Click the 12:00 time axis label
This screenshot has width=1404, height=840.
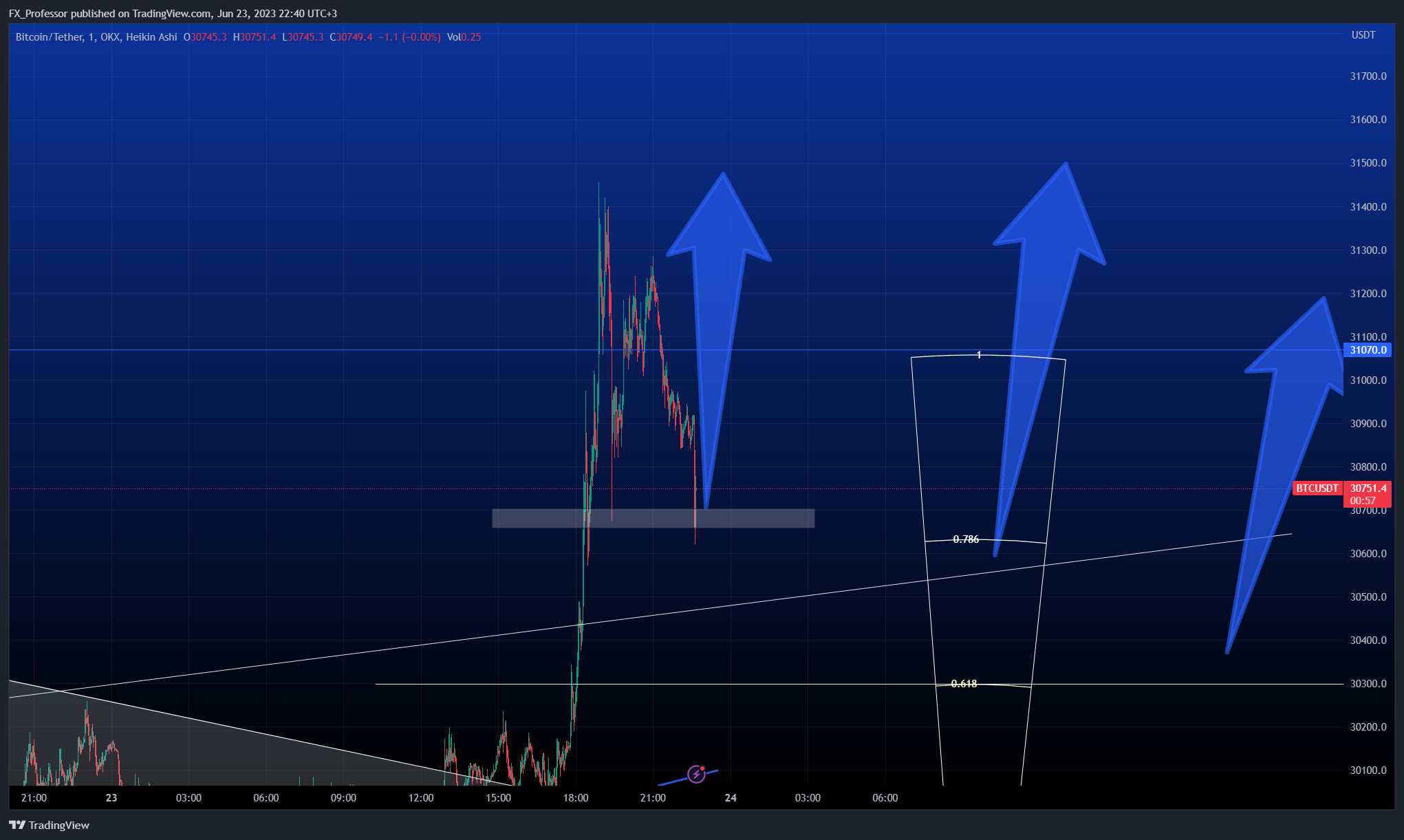421,798
